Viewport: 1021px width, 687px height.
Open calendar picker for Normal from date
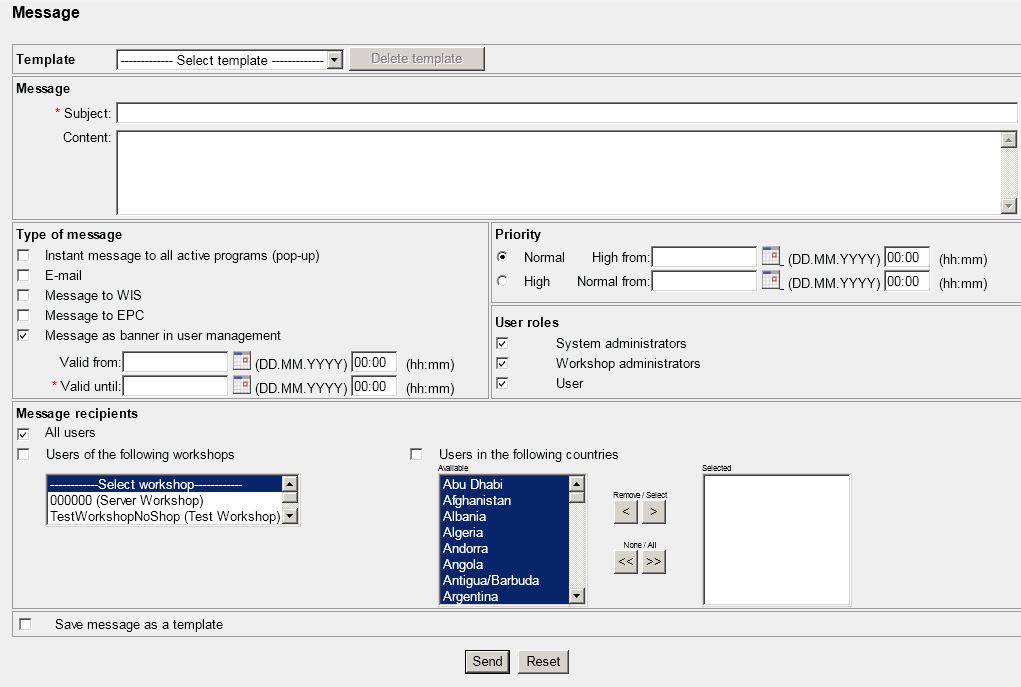[770, 280]
